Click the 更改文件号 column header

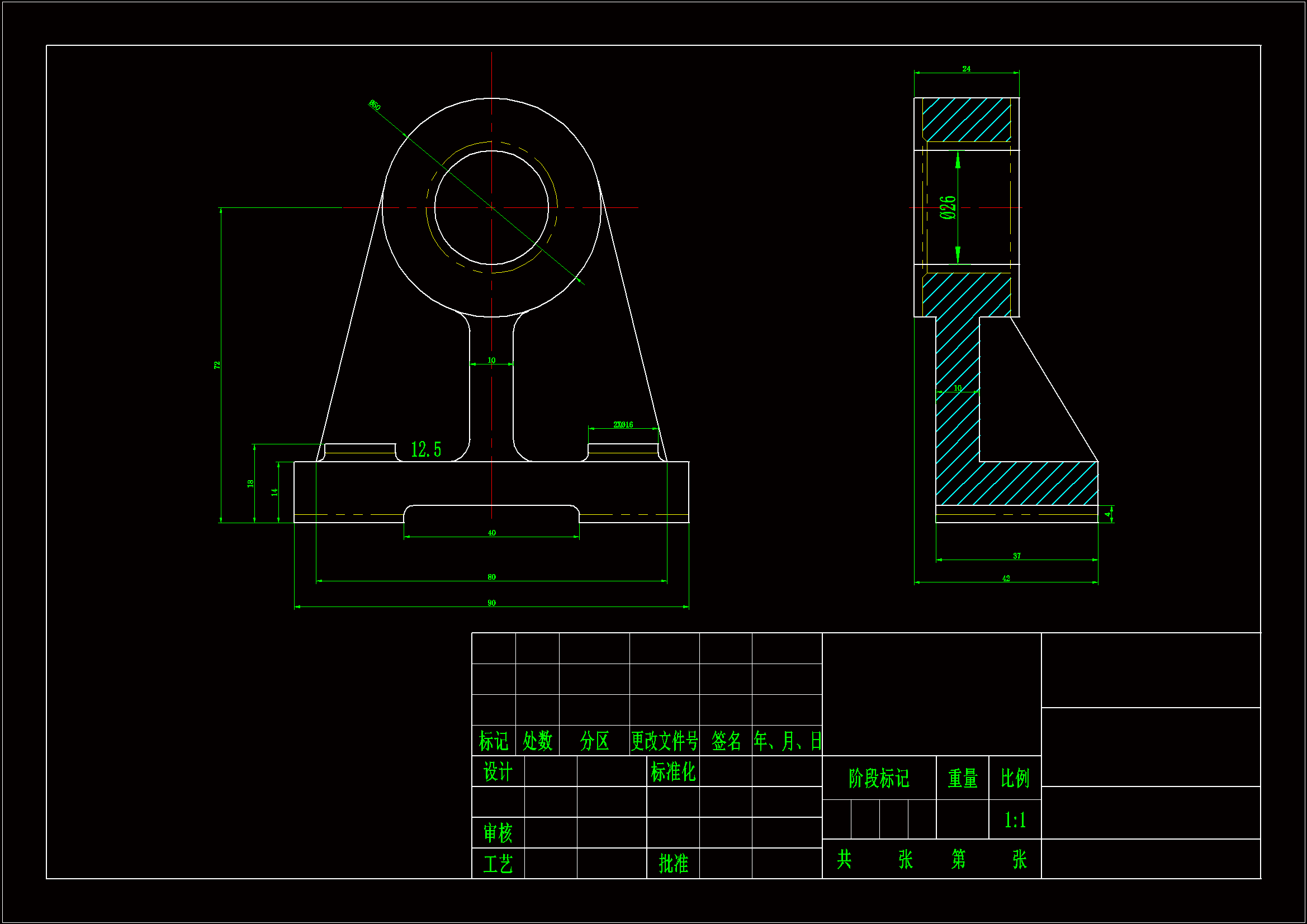[664, 741]
